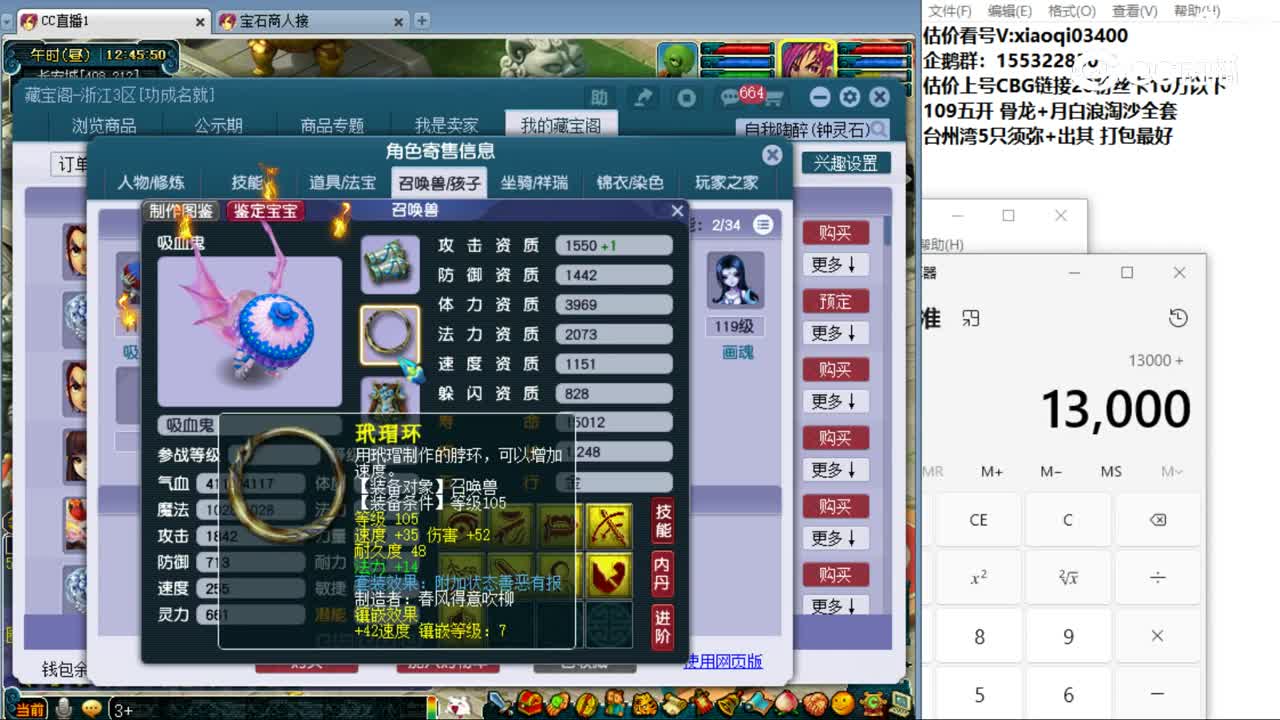Click the 画魂 name link
Viewport: 1280px width, 720px height.
click(x=737, y=352)
